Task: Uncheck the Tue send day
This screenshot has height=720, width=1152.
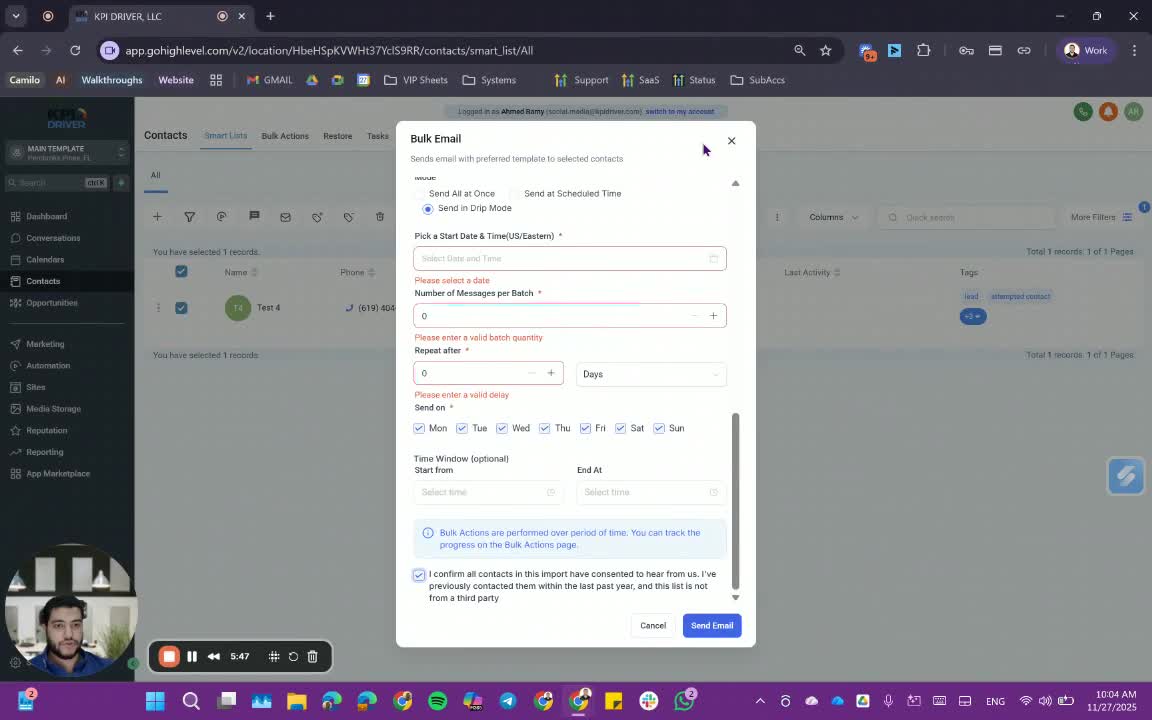Action: [x=461, y=428]
